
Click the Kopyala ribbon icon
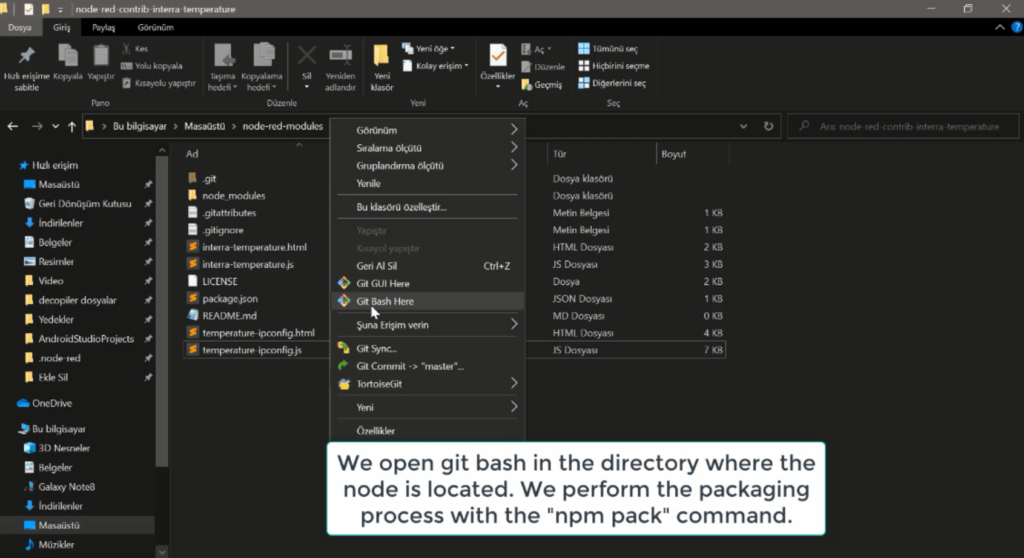(x=68, y=63)
